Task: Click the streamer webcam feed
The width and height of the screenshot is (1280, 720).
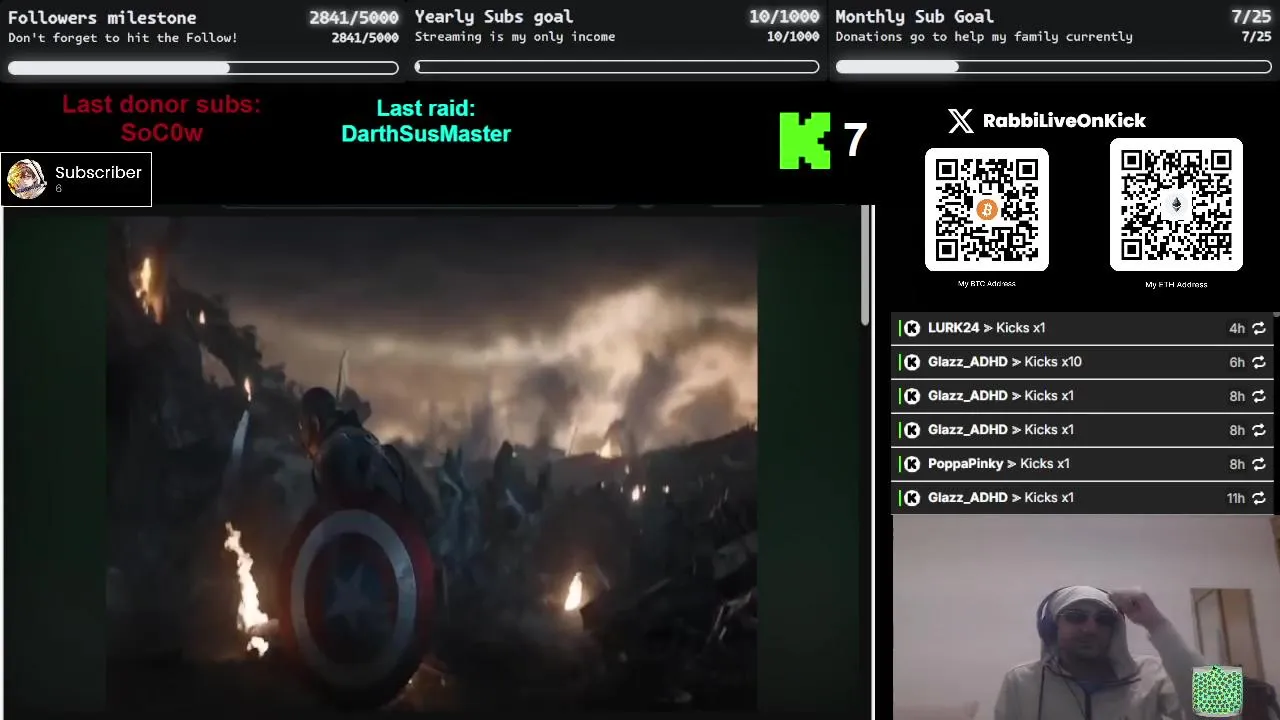Action: pyautogui.click(x=1085, y=618)
